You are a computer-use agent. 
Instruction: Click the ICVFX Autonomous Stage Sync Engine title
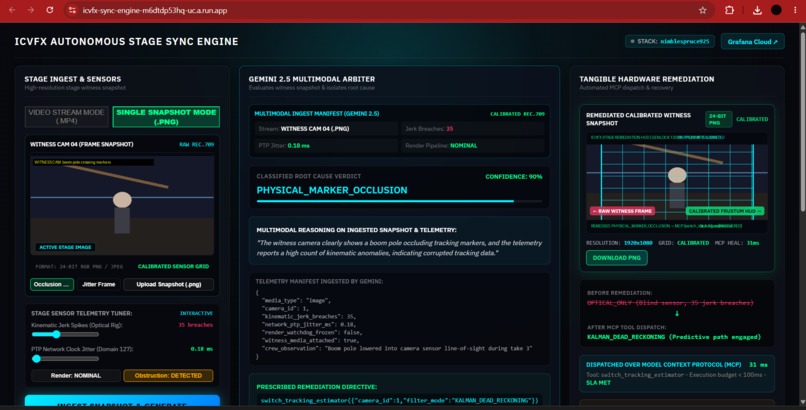pos(126,42)
